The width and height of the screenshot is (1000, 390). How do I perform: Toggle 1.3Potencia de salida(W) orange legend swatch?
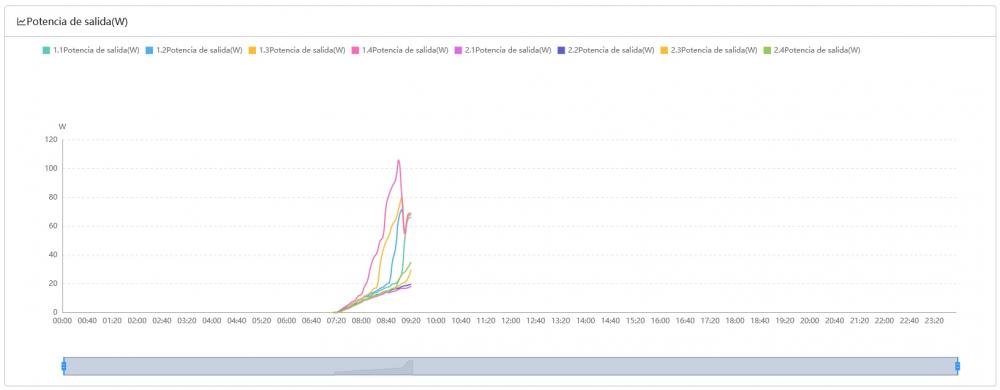tap(253, 50)
